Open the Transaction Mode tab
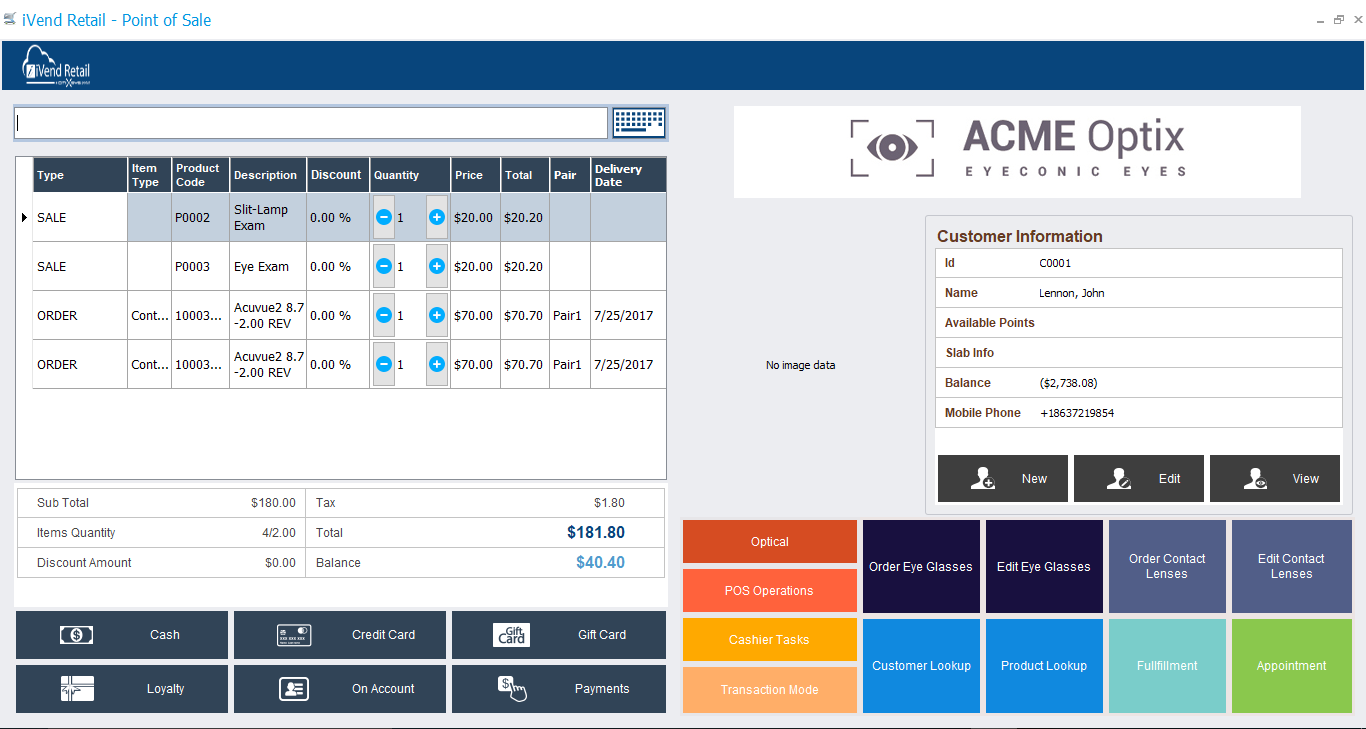 pos(770,690)
